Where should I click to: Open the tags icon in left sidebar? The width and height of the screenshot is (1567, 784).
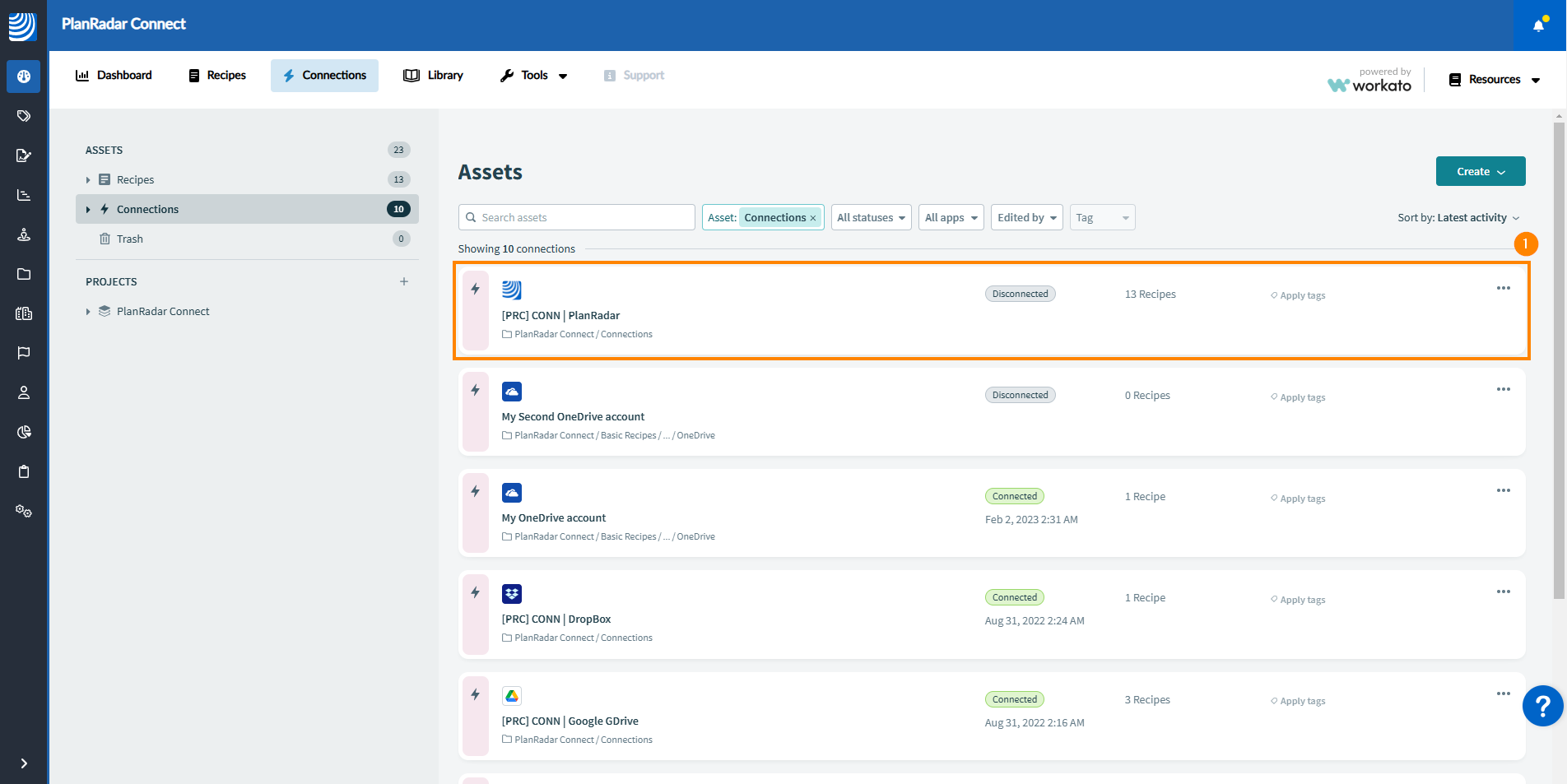click(24, 116)
